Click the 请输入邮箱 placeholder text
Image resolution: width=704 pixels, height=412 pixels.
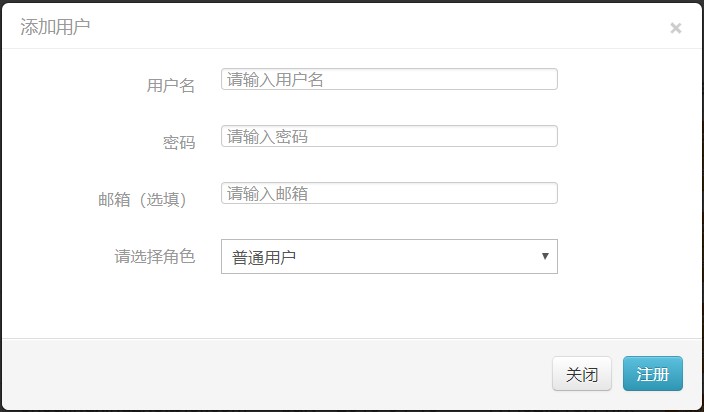[267, 194]
